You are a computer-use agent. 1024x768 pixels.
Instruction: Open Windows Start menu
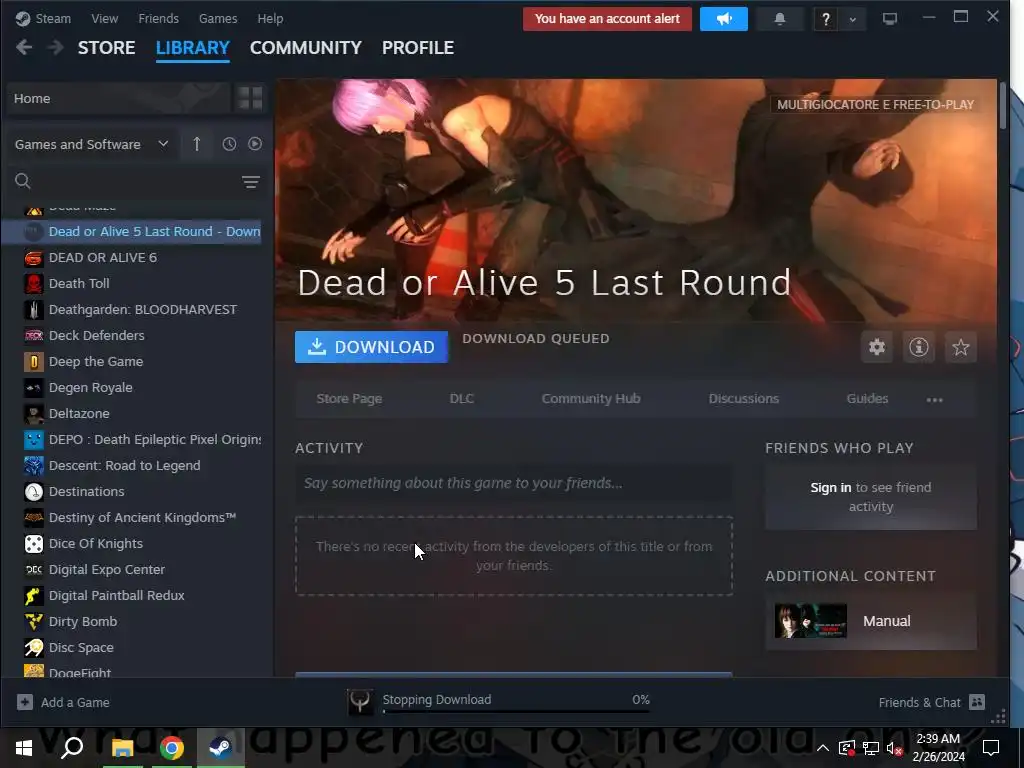point(24,748)
